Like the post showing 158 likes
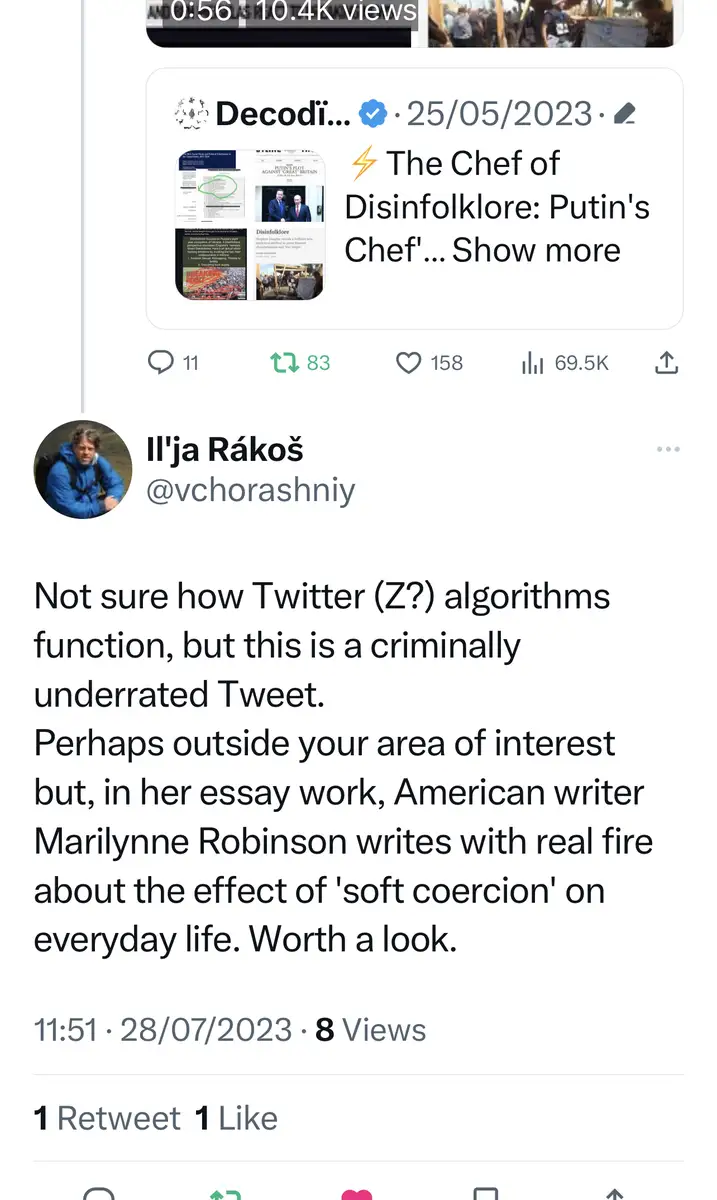Viewport: 717px width, 1200px height. click(x=408, y=363)
